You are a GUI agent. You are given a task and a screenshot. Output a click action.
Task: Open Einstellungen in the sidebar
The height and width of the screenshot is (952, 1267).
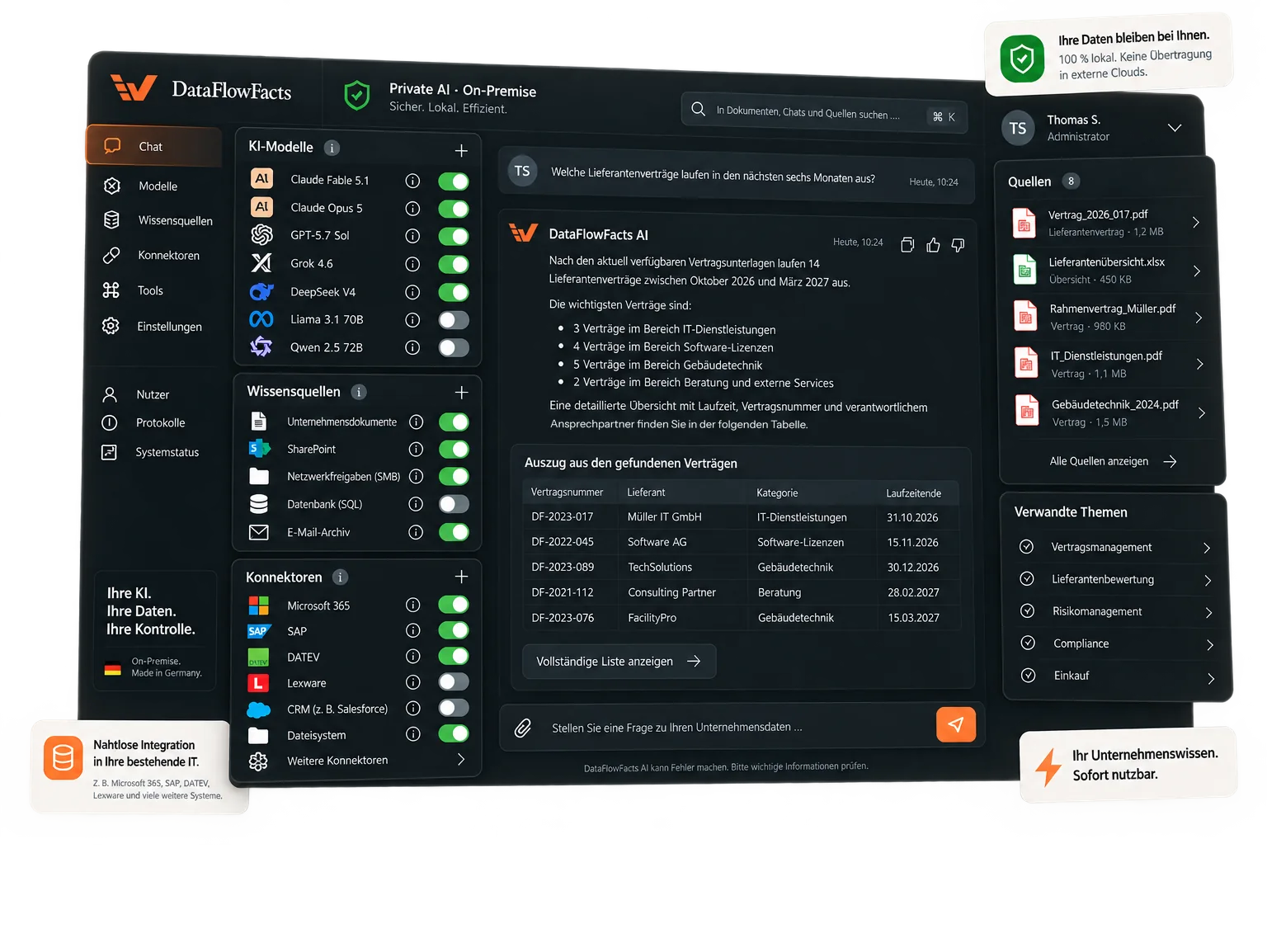[x=153, y=327]
